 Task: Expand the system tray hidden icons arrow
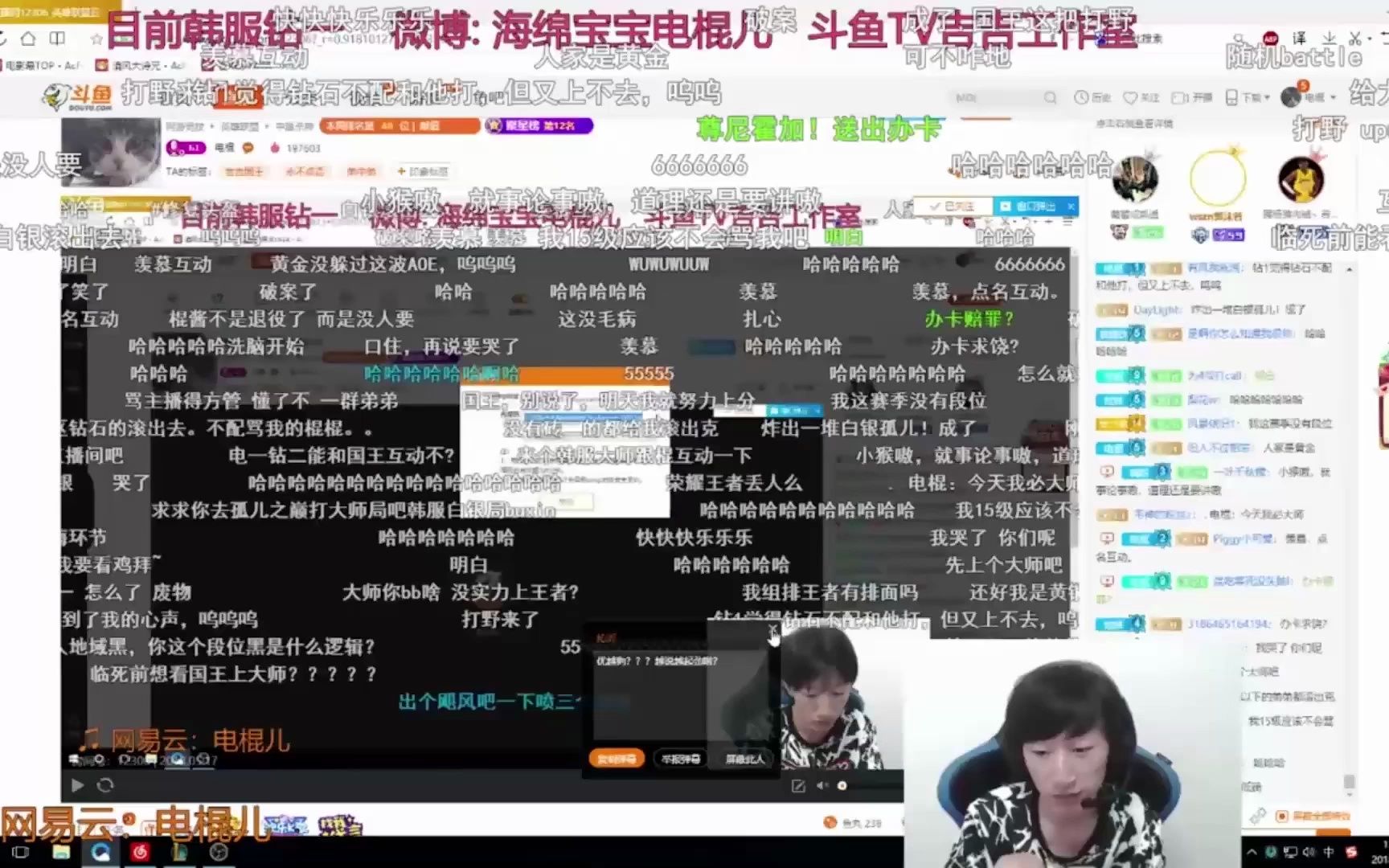1251,852
